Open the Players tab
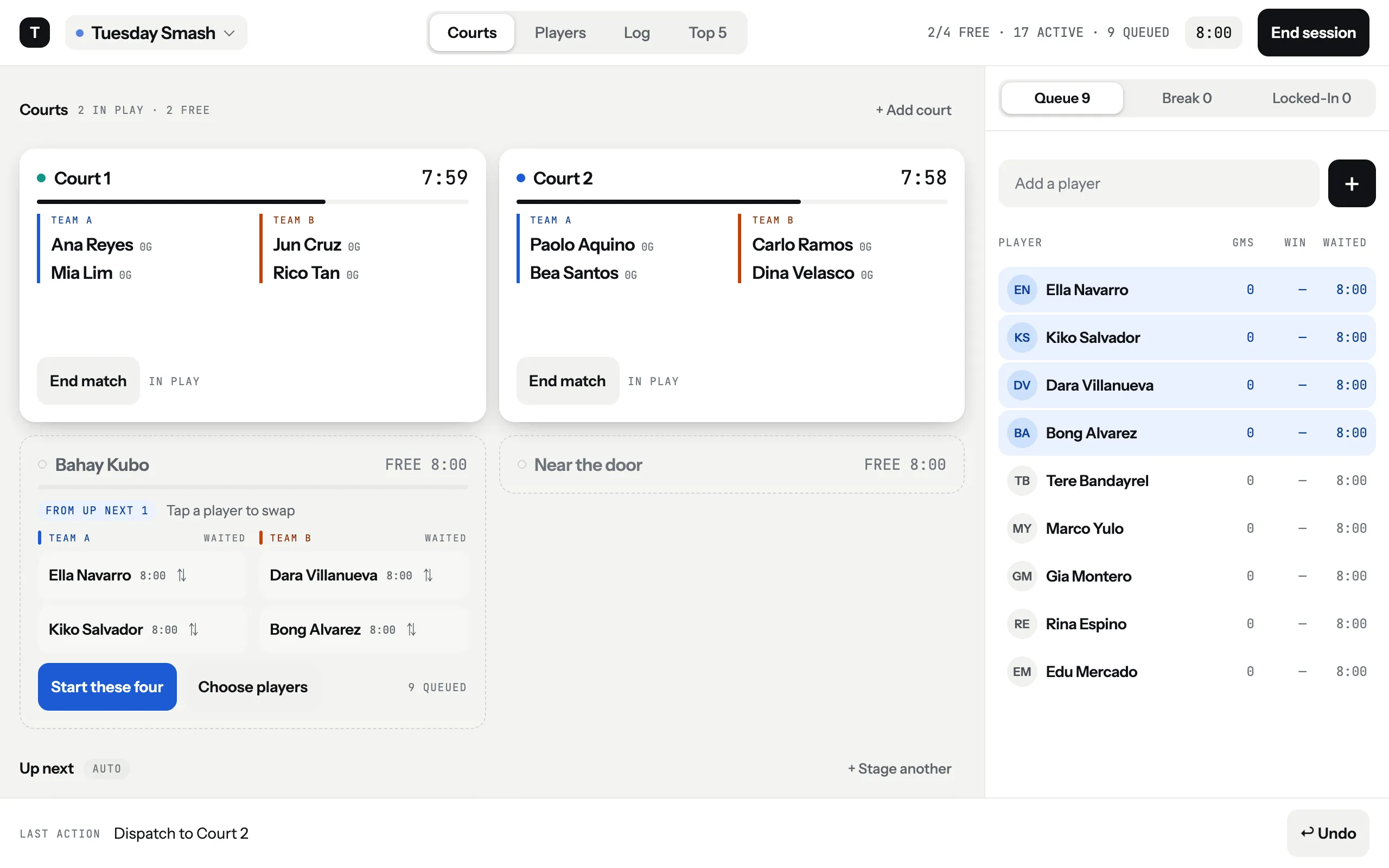Screen dimensions: 1389x868 click(559, 33)
